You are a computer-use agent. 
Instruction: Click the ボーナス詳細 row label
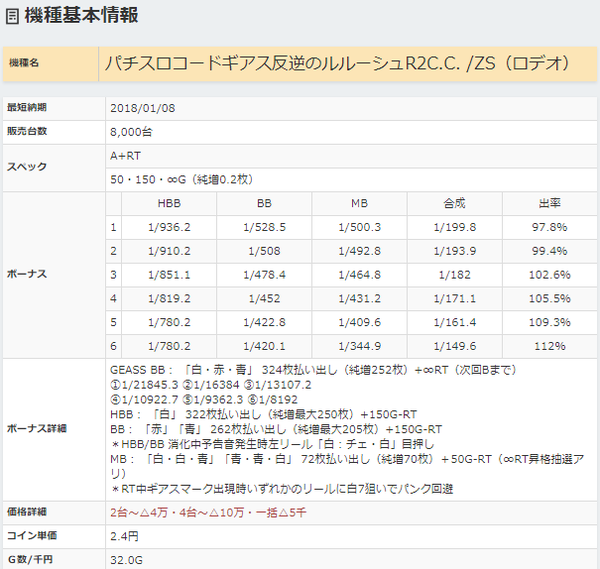coord(37,429)
